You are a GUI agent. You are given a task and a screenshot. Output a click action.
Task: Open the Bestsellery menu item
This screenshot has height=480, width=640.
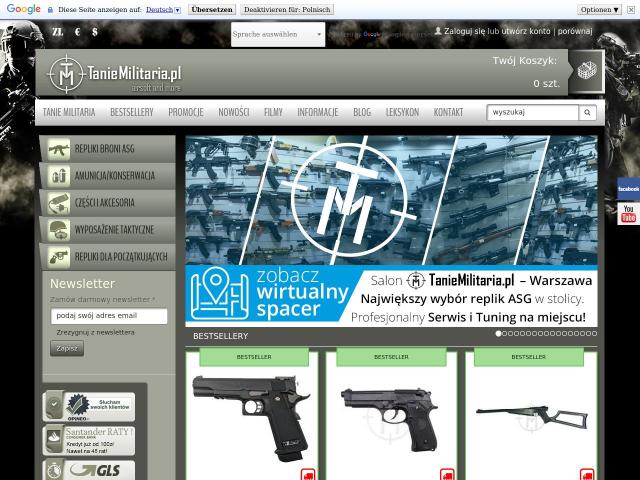coord(131,112)
